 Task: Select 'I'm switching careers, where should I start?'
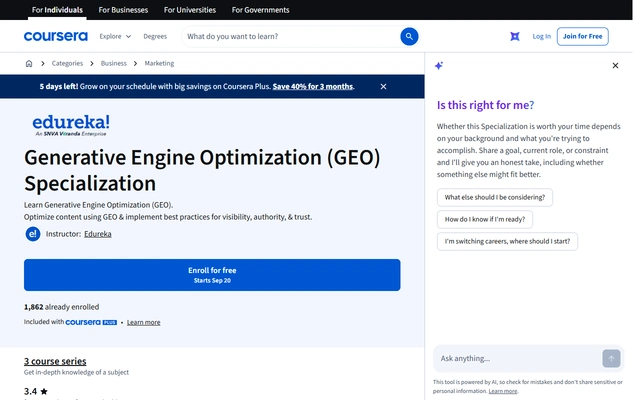[507, 241]
